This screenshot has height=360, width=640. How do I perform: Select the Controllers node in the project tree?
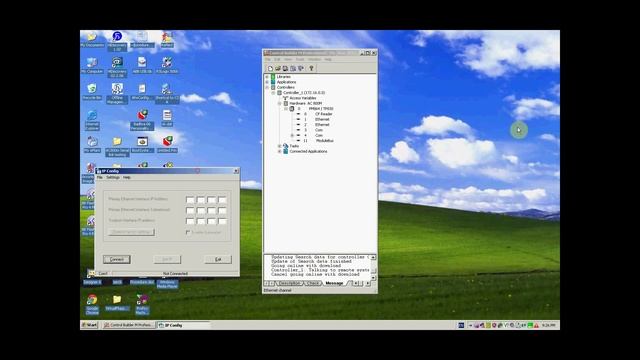coord(286,87)
